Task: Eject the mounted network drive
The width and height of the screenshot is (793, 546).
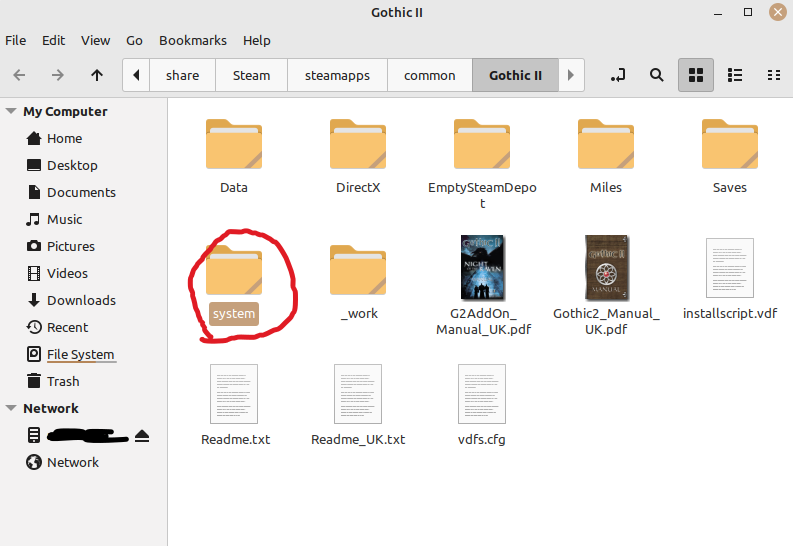Action: (x=142, y=435)
